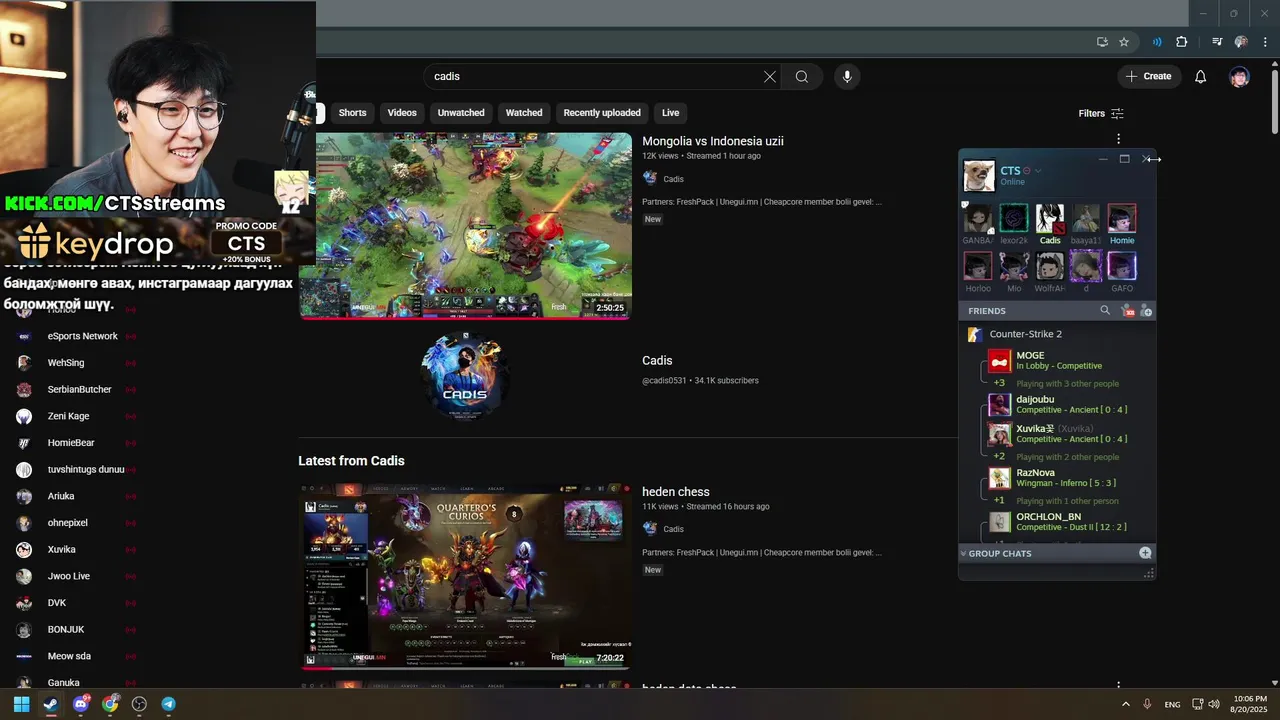
Task: Create a new Steam group chat with plus icon
Action: 1145,553
